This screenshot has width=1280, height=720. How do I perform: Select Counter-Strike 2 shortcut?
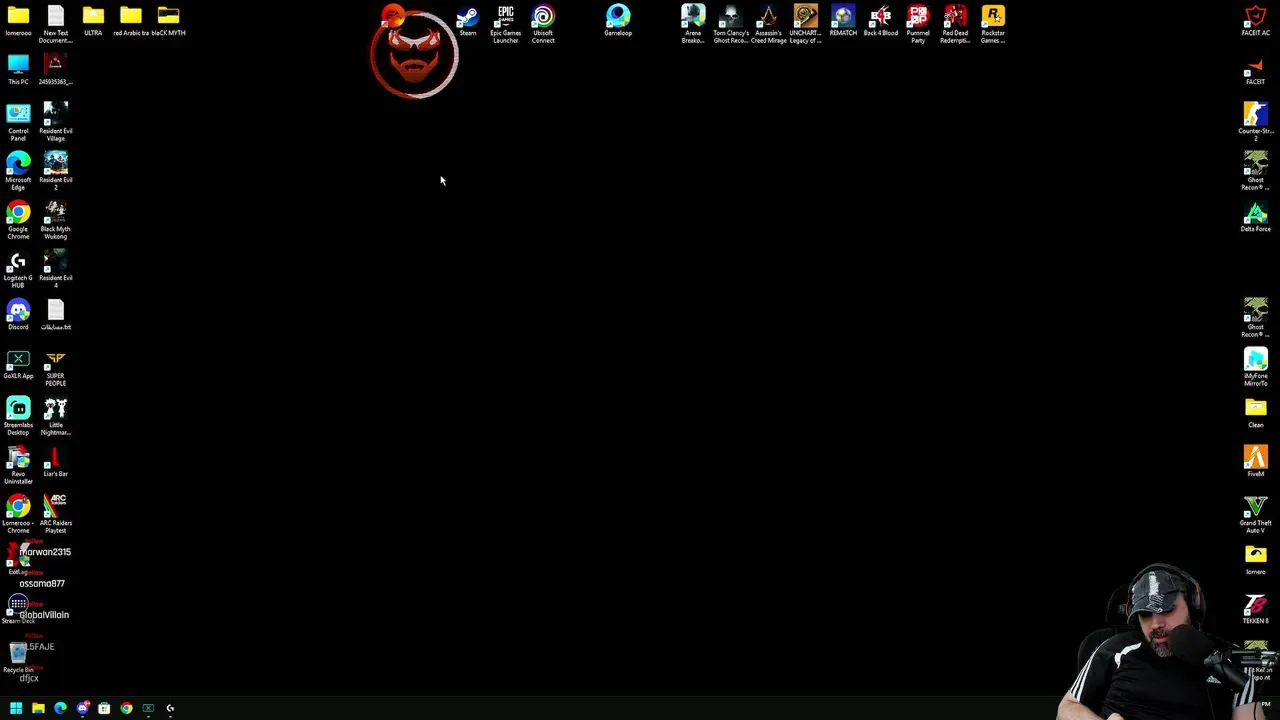click(x=1256, y=122)
